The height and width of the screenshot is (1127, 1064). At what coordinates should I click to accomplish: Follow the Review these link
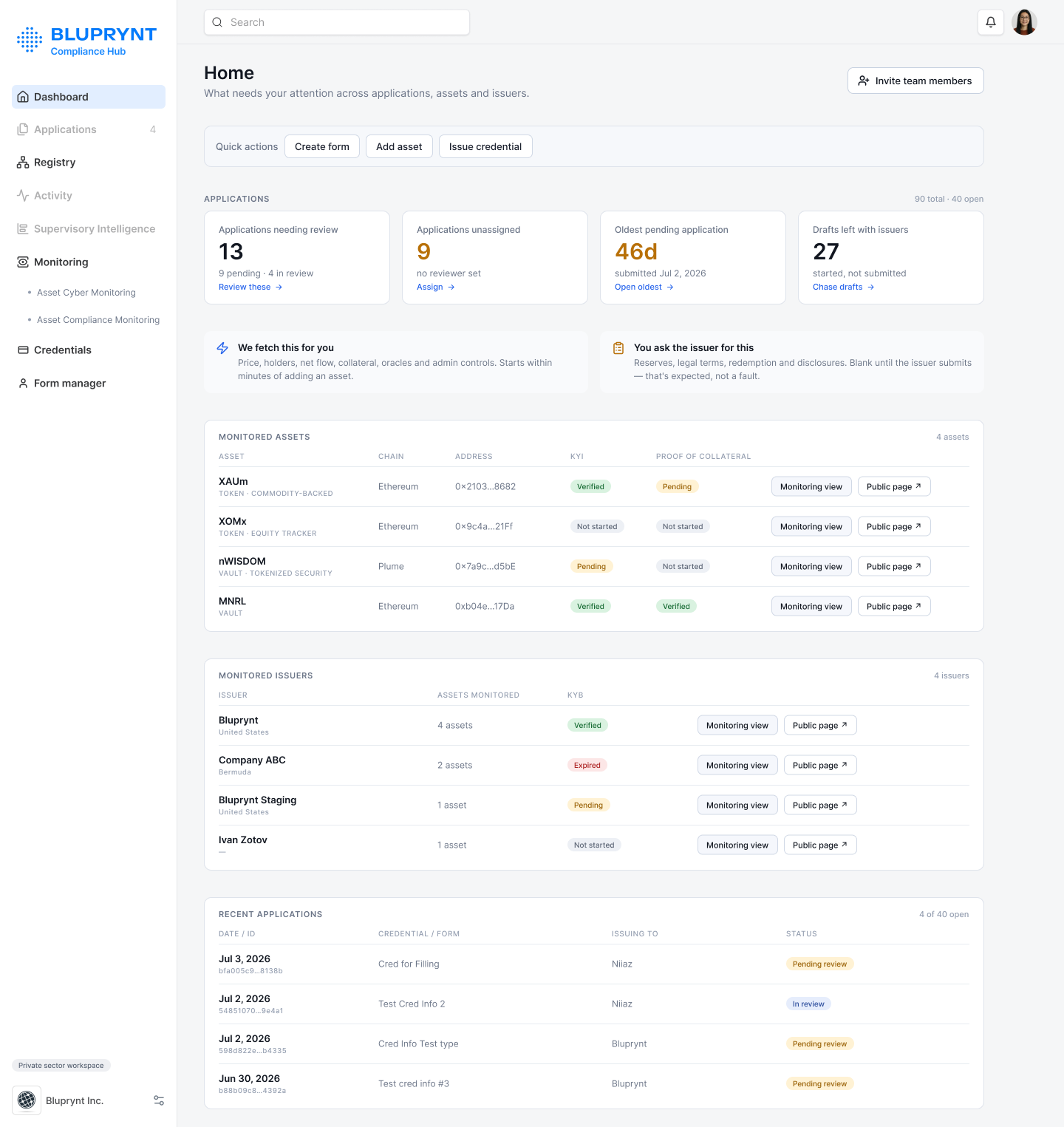point(250,287)
